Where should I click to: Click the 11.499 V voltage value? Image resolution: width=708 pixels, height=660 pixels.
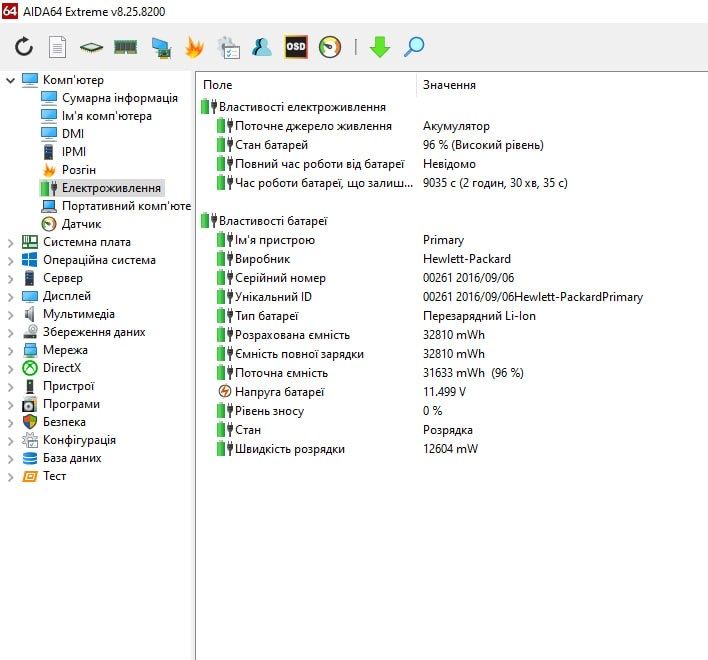pyautogui.click(x=444, y=391)
